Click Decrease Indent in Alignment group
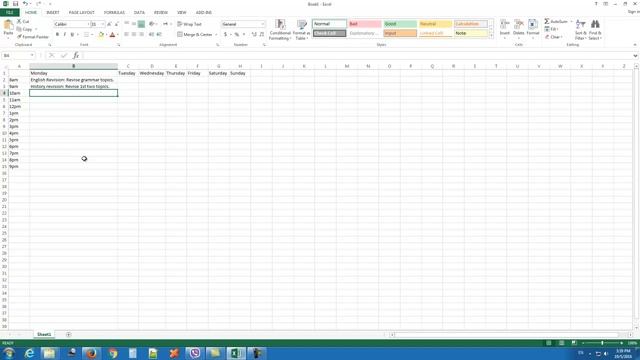 [151, 35]
